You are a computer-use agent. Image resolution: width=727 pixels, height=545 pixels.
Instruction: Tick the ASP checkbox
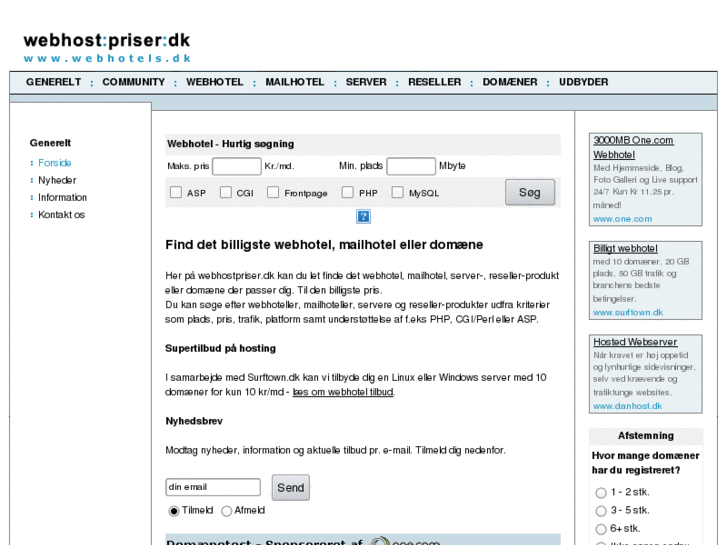(176, 192)
